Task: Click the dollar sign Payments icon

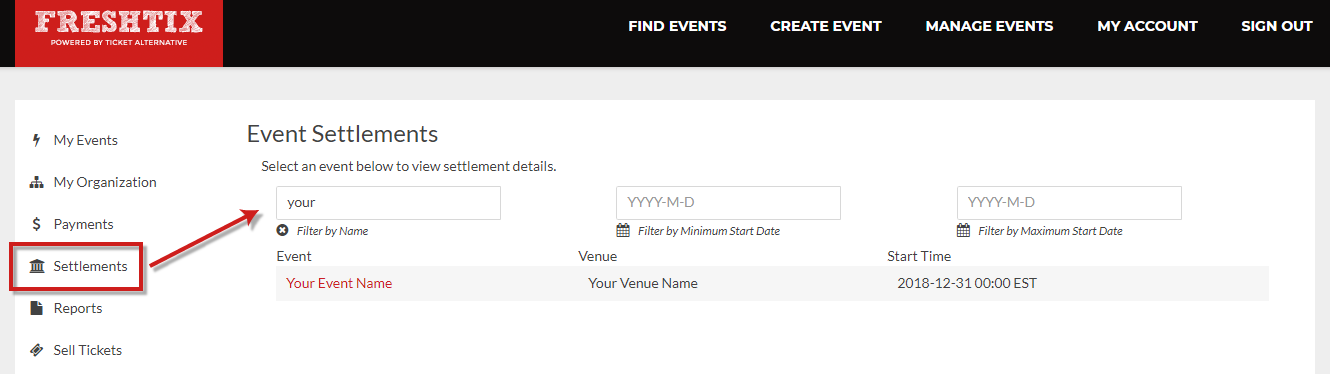Action: tap(36, 224)
